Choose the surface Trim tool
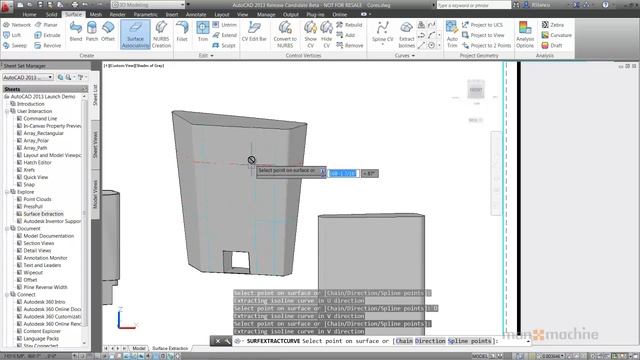 (203, 31)
